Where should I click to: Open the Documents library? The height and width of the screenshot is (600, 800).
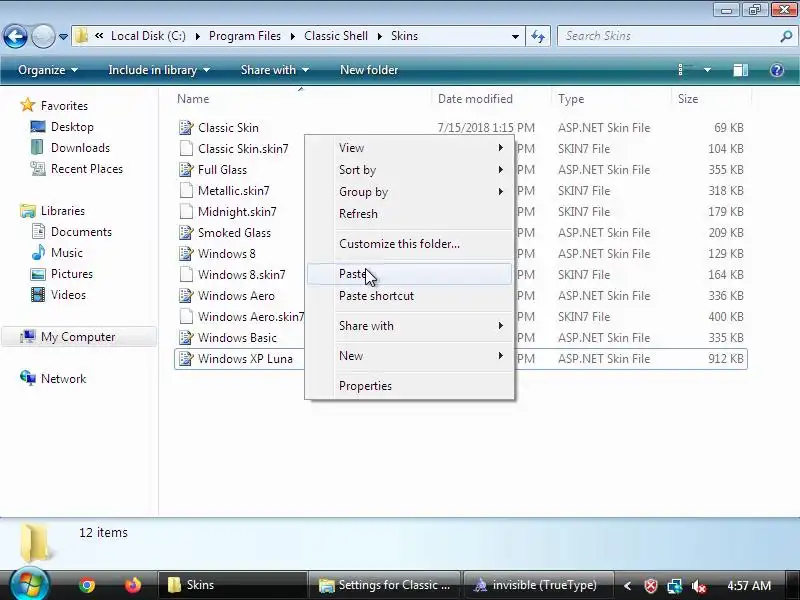coord(81,232)
